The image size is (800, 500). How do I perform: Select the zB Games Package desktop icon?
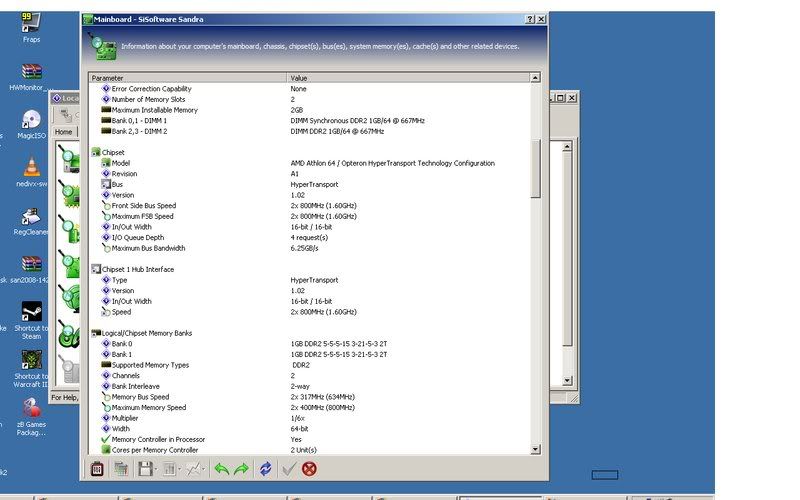click(x=31, y=417)
